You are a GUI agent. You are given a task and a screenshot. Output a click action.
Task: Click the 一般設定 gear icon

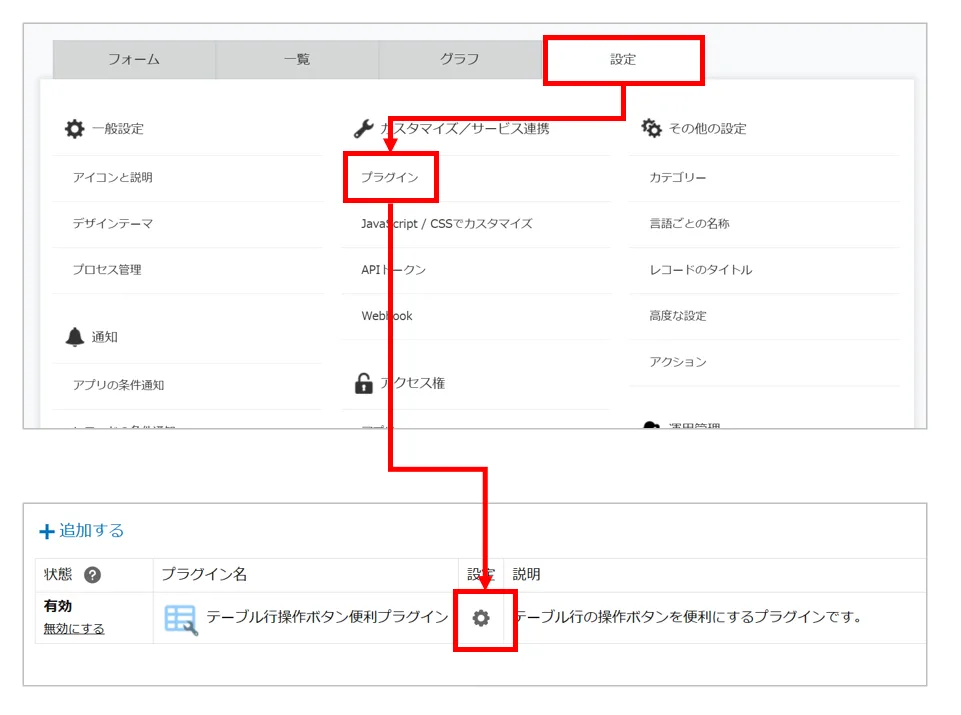pos(75,129)
